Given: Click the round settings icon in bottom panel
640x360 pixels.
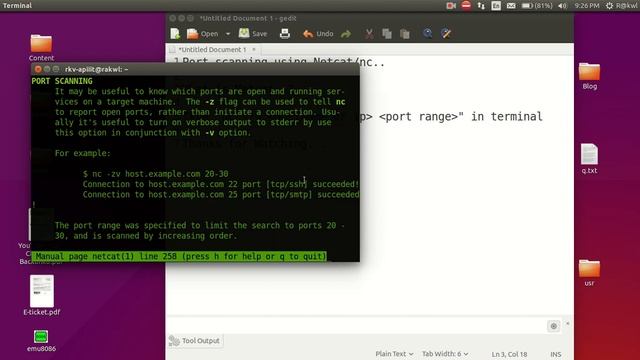Looking at the screenshot, I should point(553,326).
